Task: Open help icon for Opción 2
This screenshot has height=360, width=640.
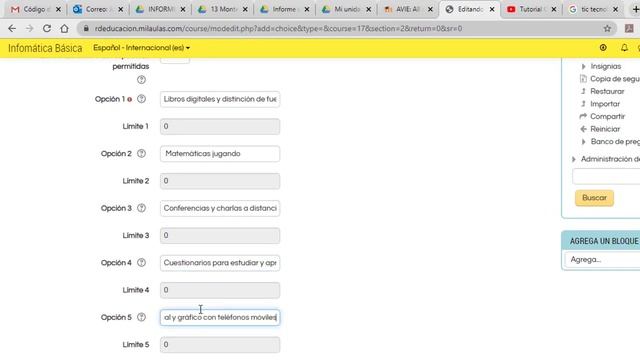Action: (x=141, y=153)
